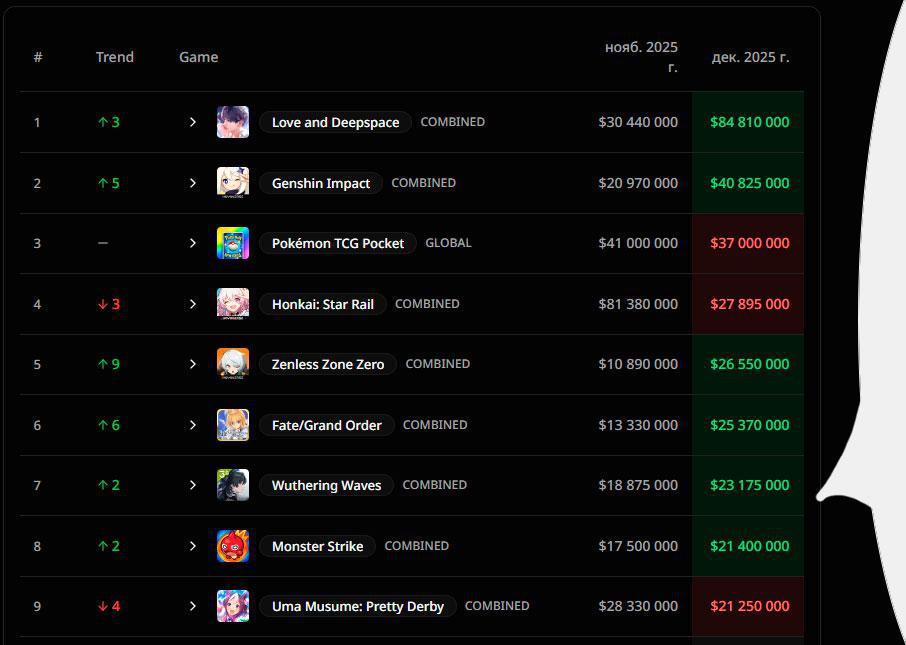Expand the Love and Deepspace row chevron

click(x=193, y=122)
